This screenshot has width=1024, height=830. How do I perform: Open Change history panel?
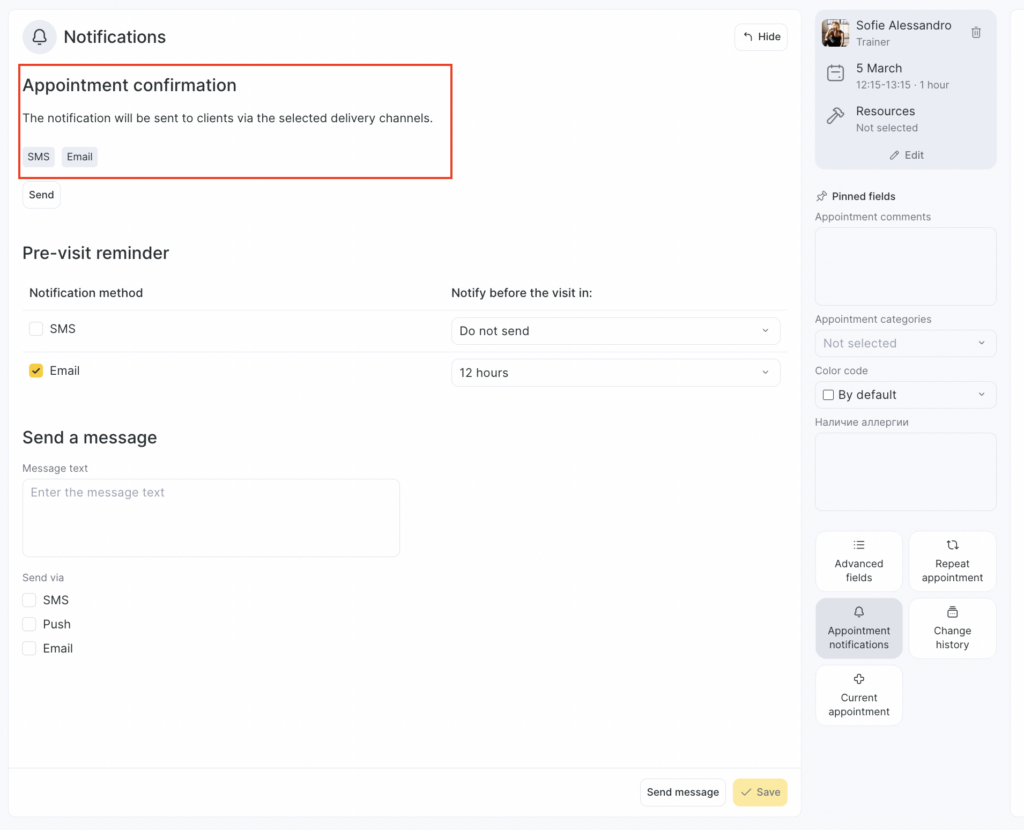(x=952, y=628)
